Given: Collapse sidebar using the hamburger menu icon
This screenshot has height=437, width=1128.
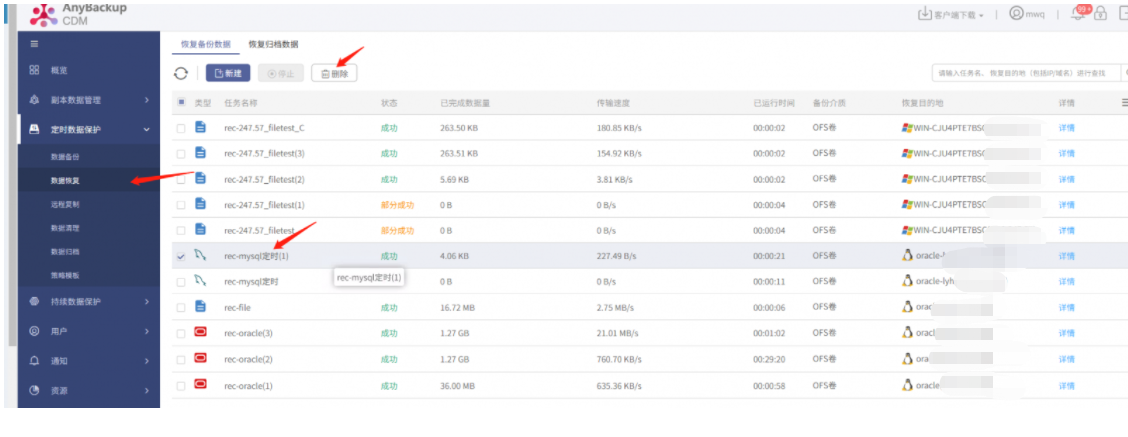Looking at the screenshot, I should pyautogui.click(x=34, y=44).
